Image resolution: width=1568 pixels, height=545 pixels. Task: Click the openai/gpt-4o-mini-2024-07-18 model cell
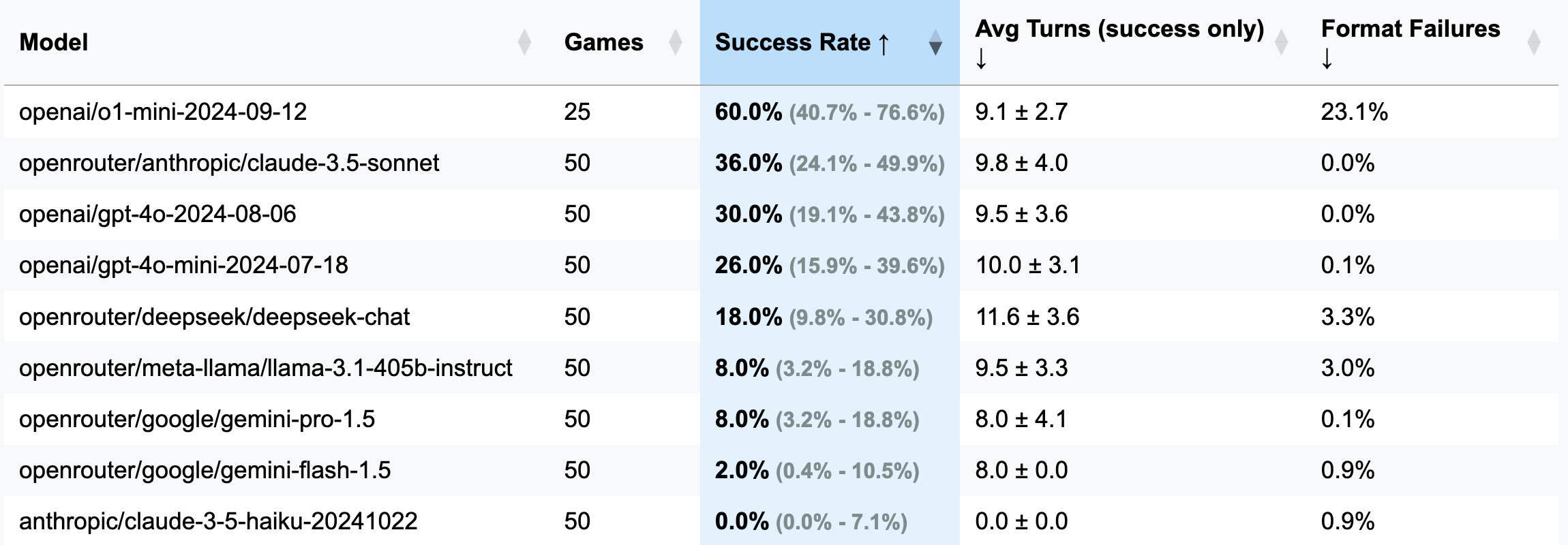point(183,265)
